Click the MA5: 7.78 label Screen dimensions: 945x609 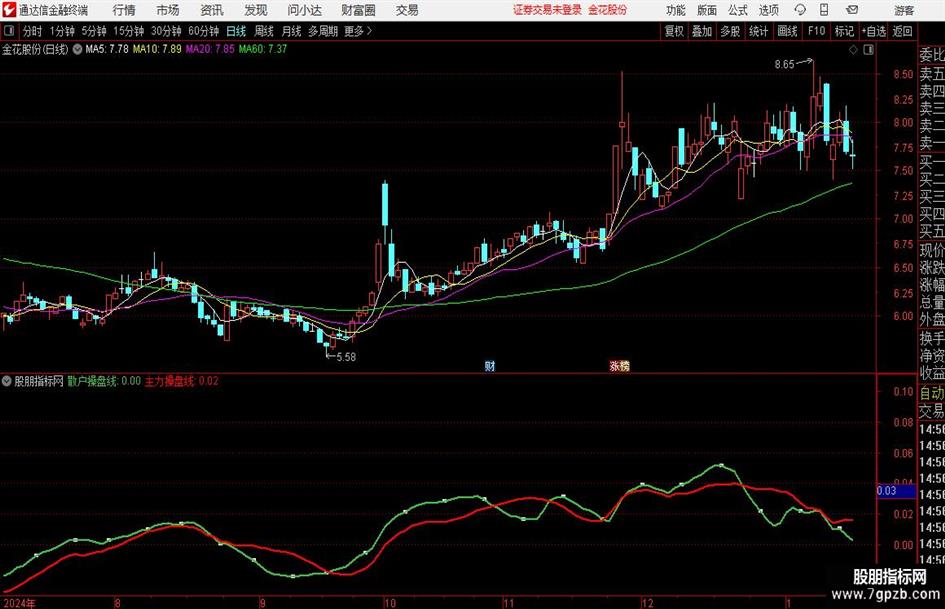(107, 49)
